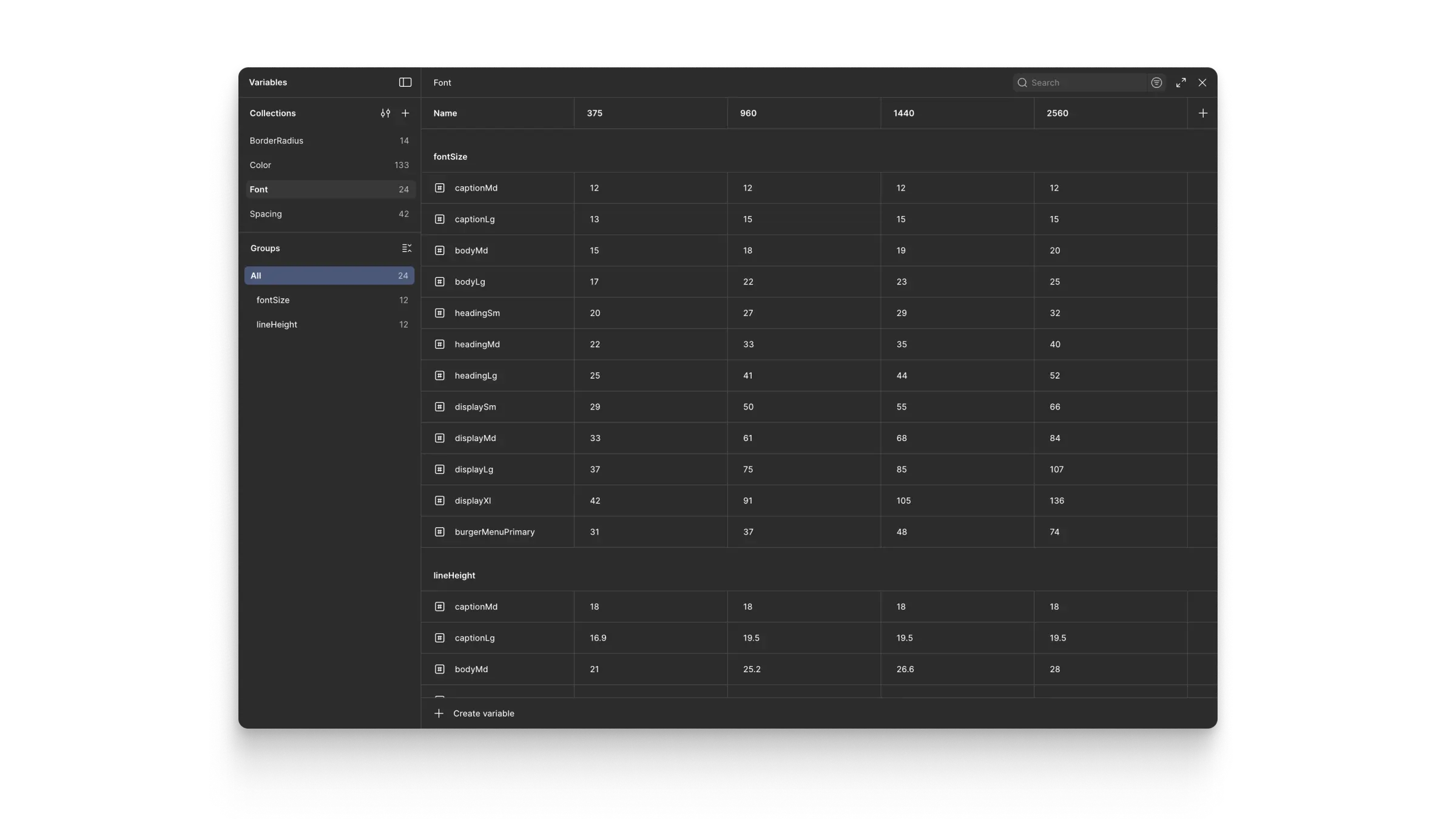This screenshot has width=1456, height=819.
Task: Click the plus icon beside Create variable
Action: 439,713
